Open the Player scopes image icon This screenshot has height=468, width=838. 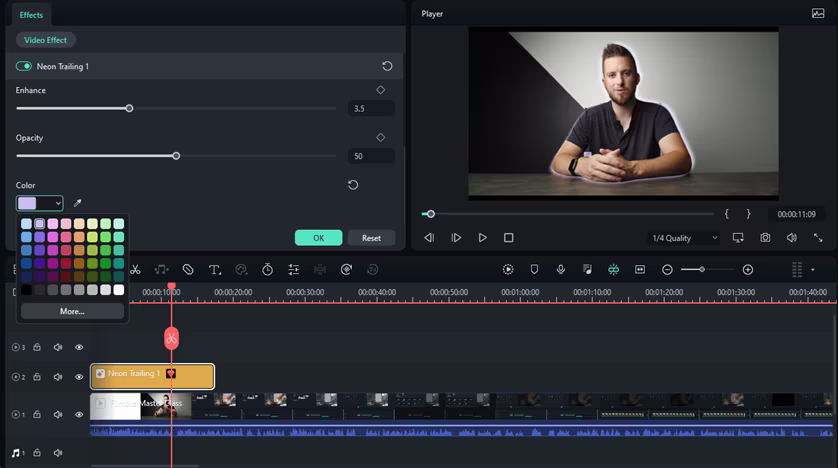click(x=818, y=13)
